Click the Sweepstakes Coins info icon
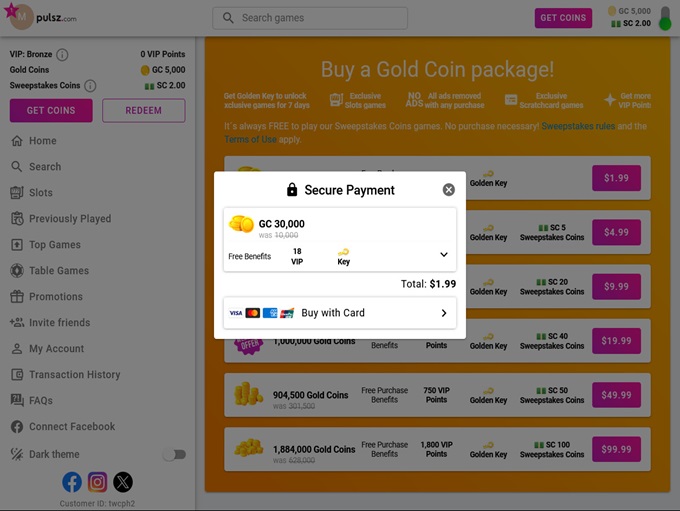This screenshot has width=680, height=511. (90, 86)
